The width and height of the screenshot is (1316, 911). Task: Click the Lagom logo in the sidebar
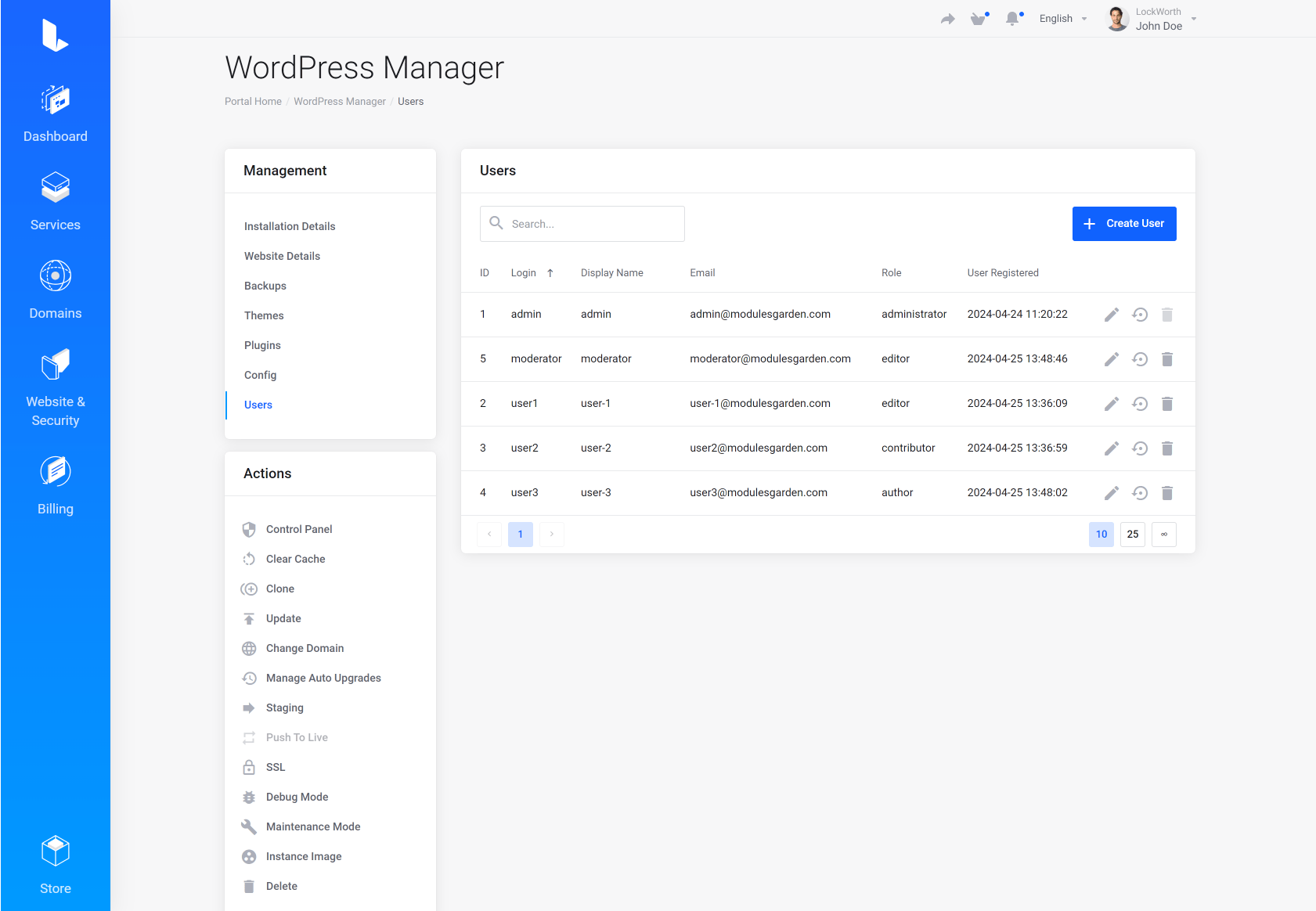55,35
